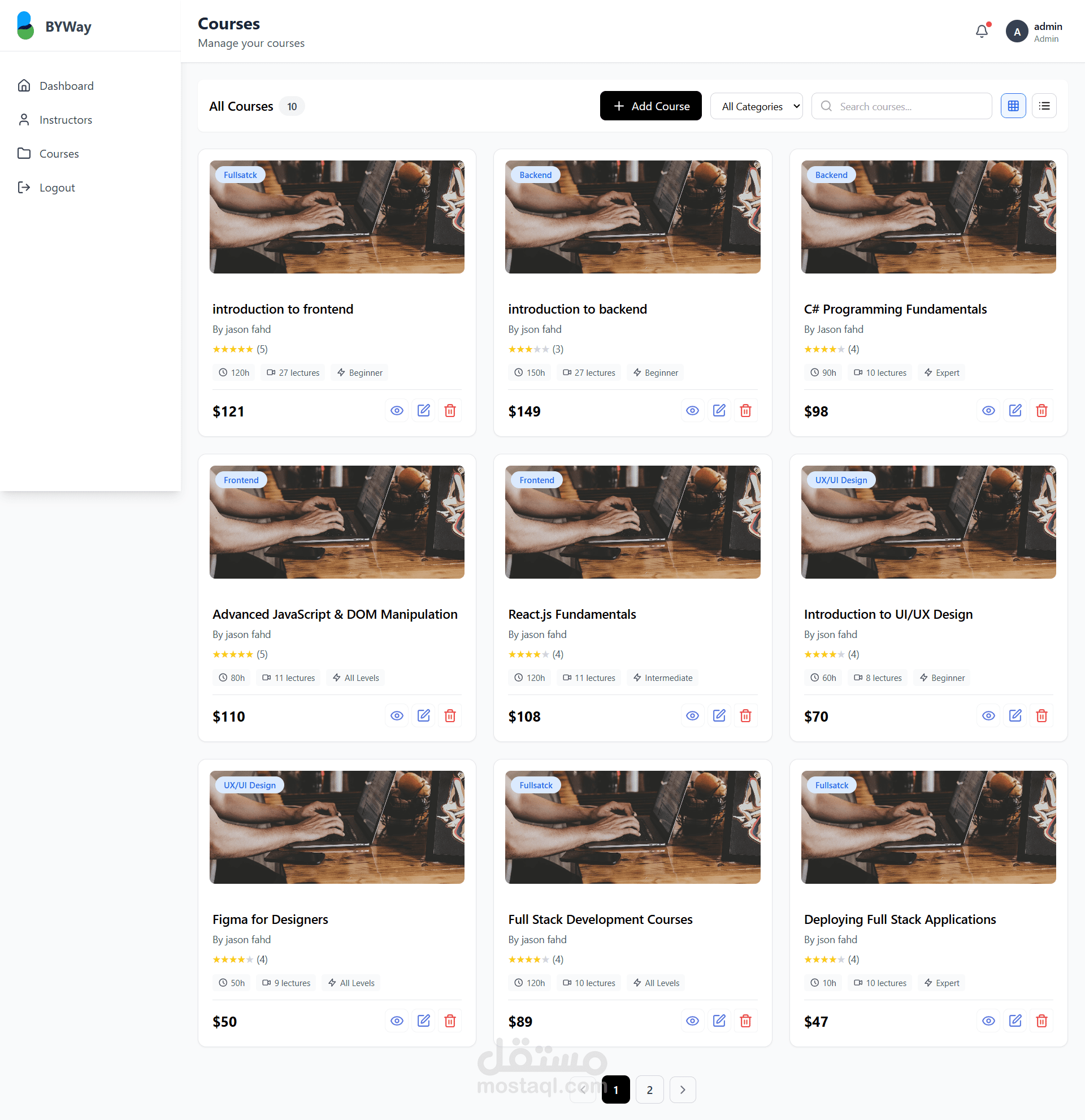Click the Search courses input field
Viewport: 1085px width, 1120px height.
tap(909, 106)
